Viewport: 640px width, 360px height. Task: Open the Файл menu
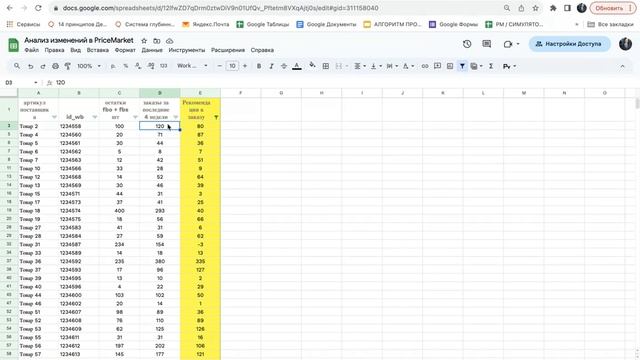[31, 50]
